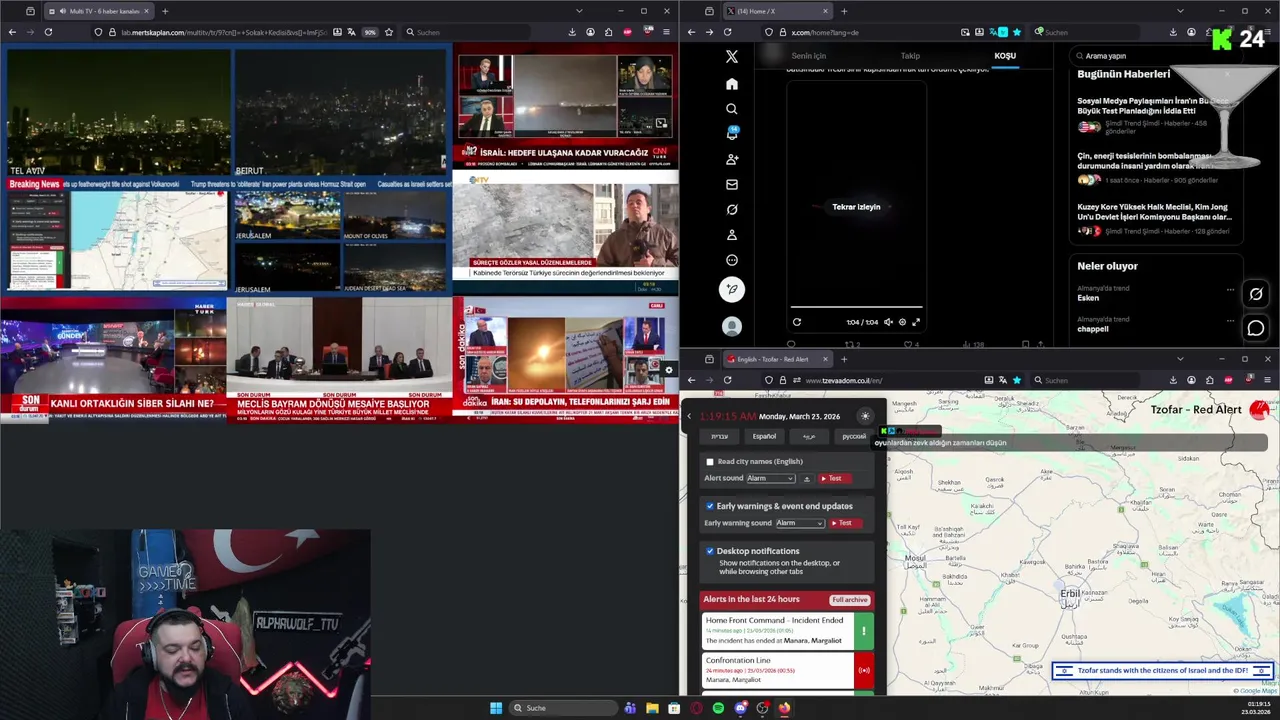Select (14) Home / X browser tab
Viewport: 1280px width, 720px height.
(x=777, y=11)
